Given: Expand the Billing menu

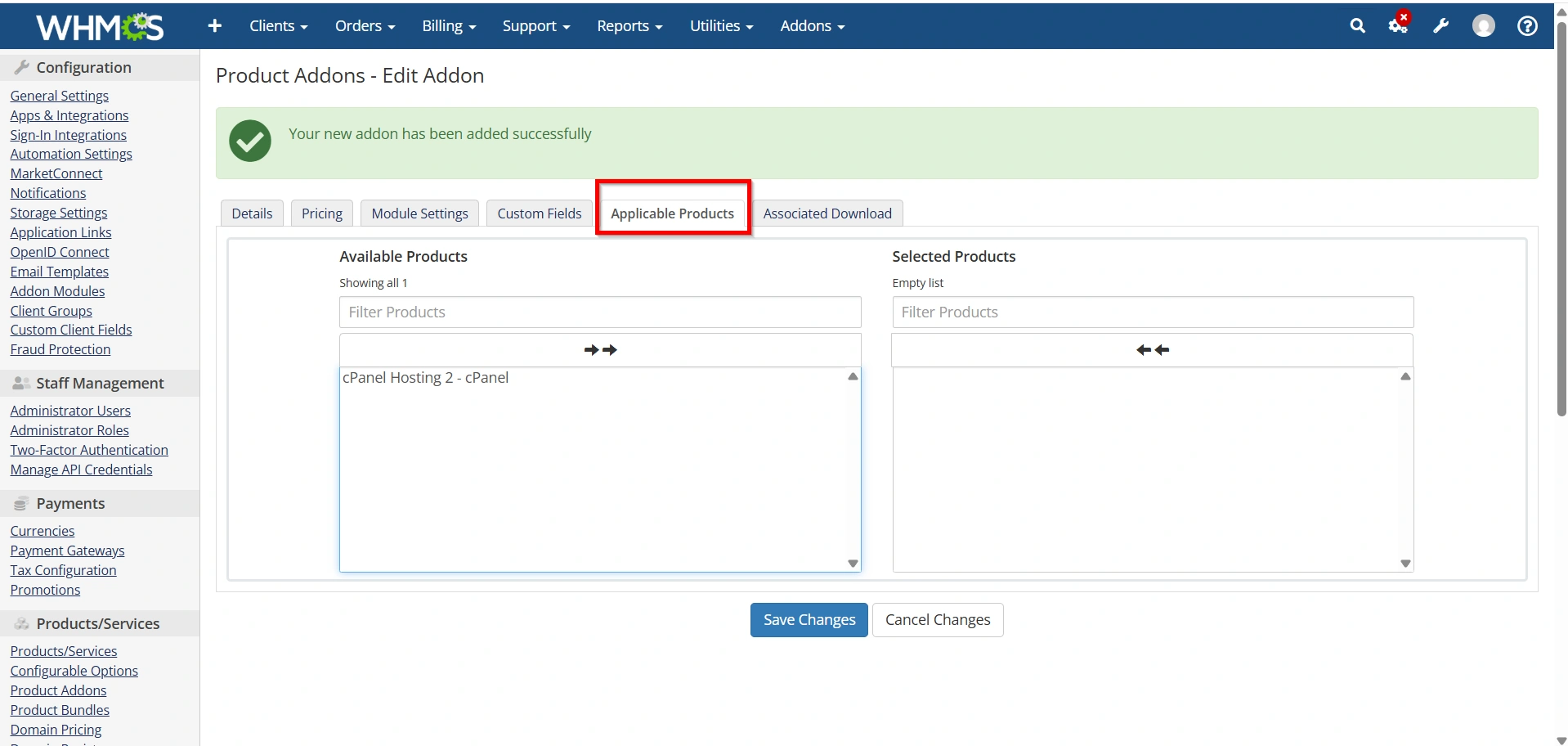Looking at the screenshot, I should click(x=449, y=26).
